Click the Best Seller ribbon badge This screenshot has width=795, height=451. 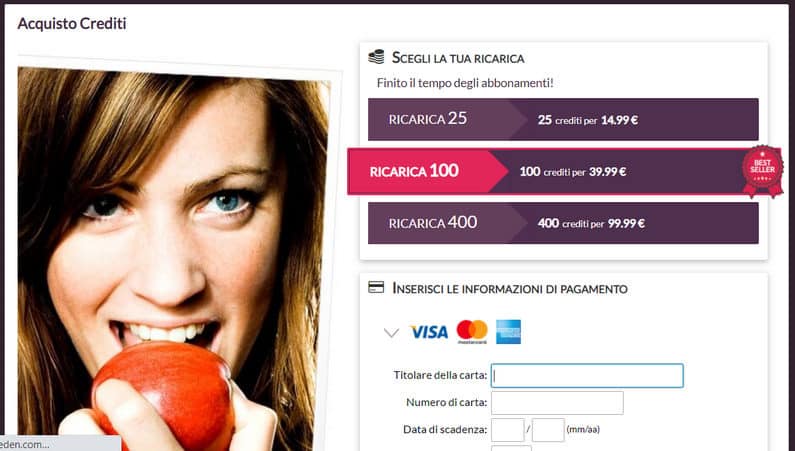[763, 171]
